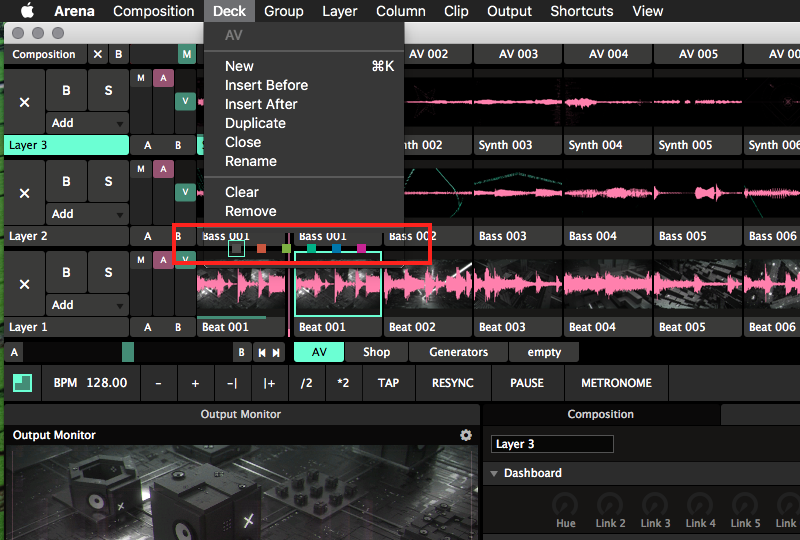Toggle the Composition master M button
Image resolution: width=800 pixels, height=540 pixels.
point(187,54)
